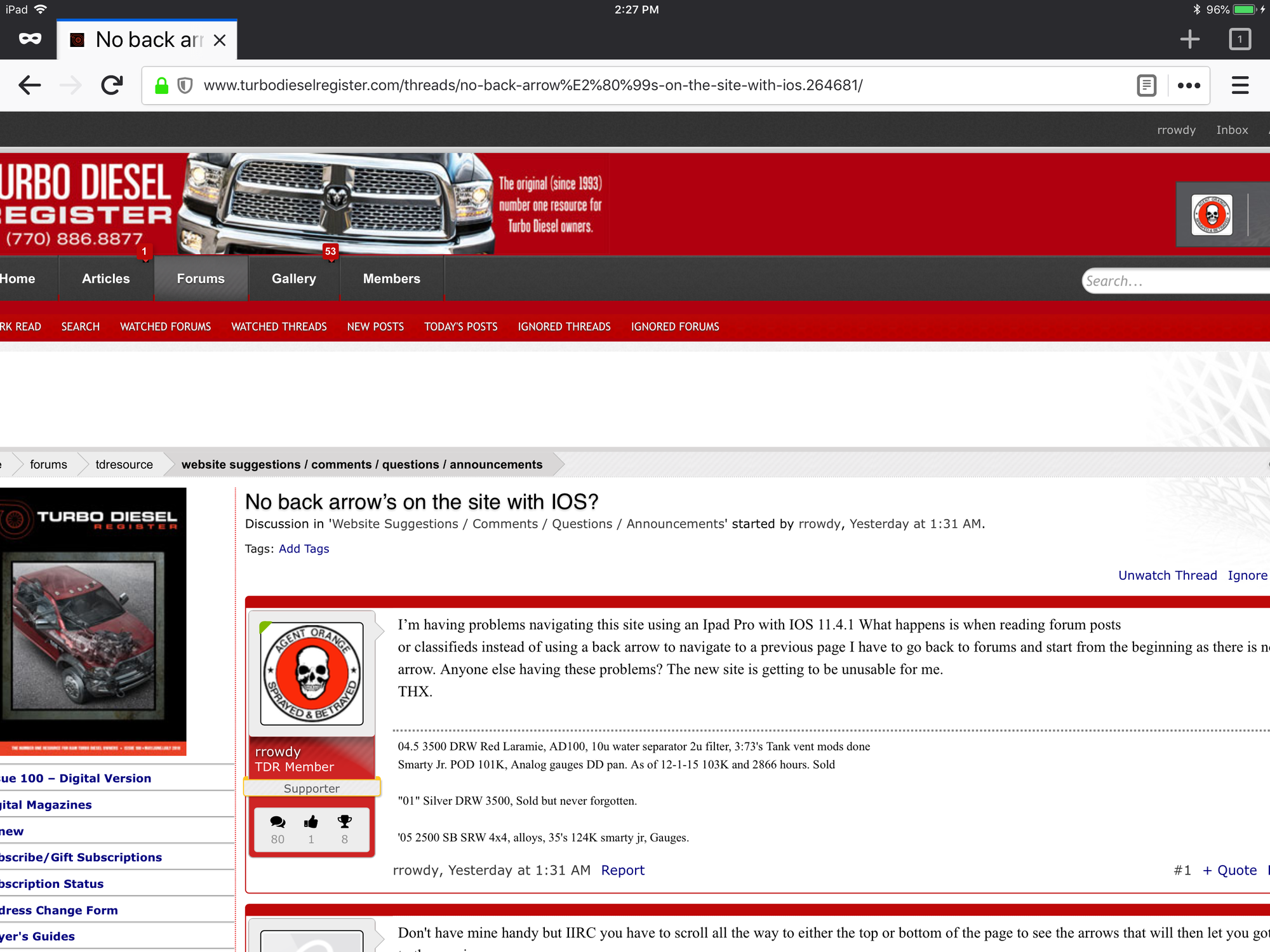Open NEW POSTS submenu link

375,326
